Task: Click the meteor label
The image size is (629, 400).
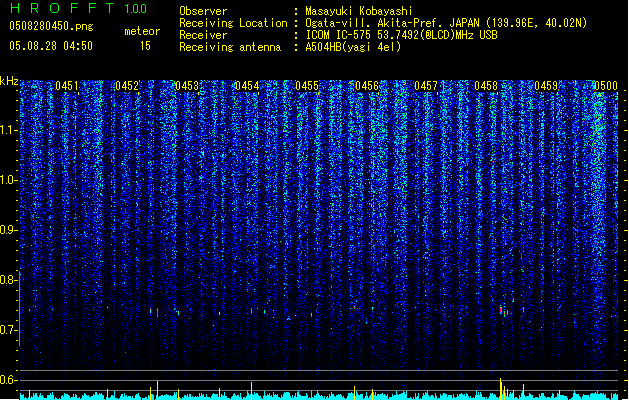Action: (x=142, y=31)
